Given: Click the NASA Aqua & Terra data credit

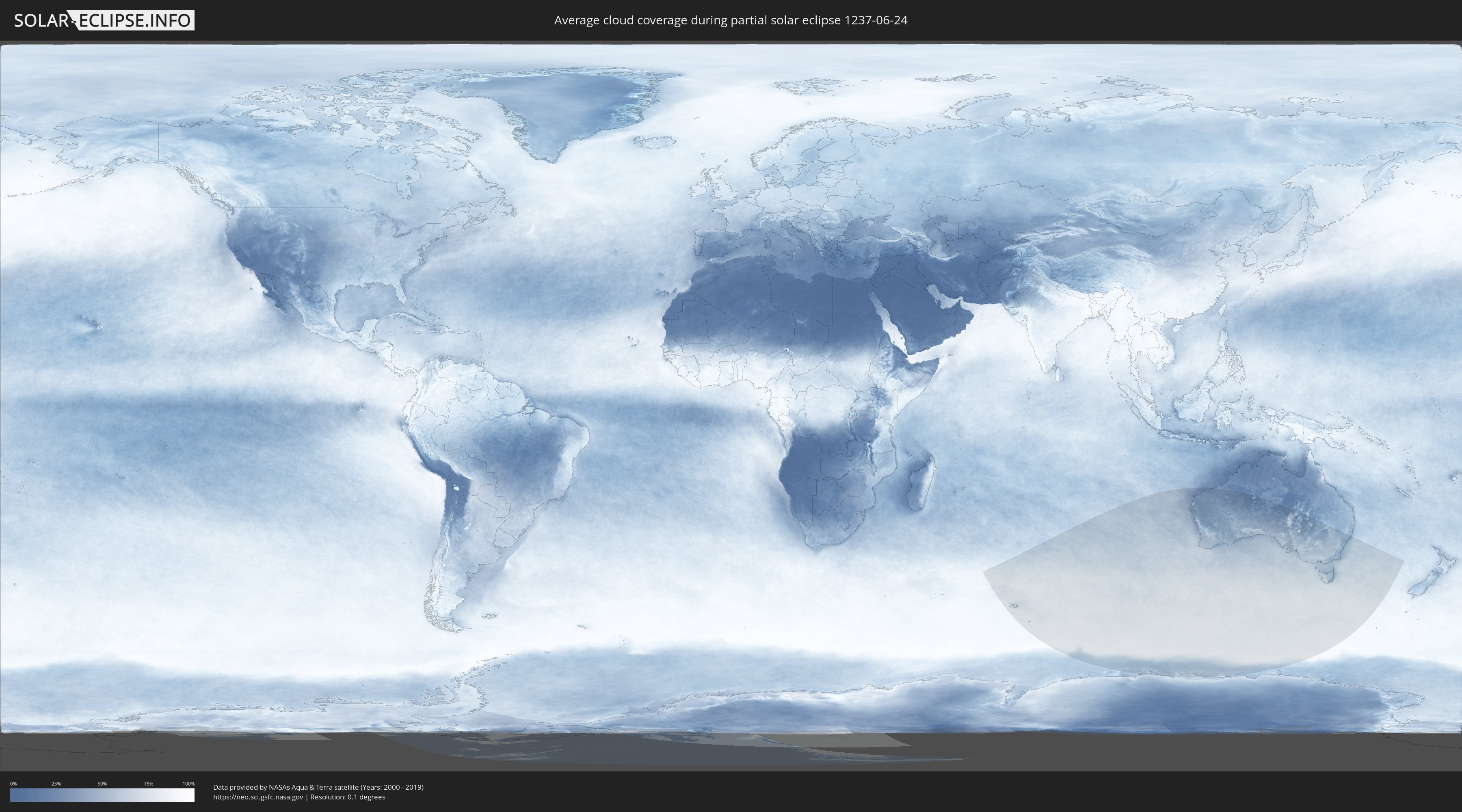Looking at the screenshot, I should pos(318,787).
